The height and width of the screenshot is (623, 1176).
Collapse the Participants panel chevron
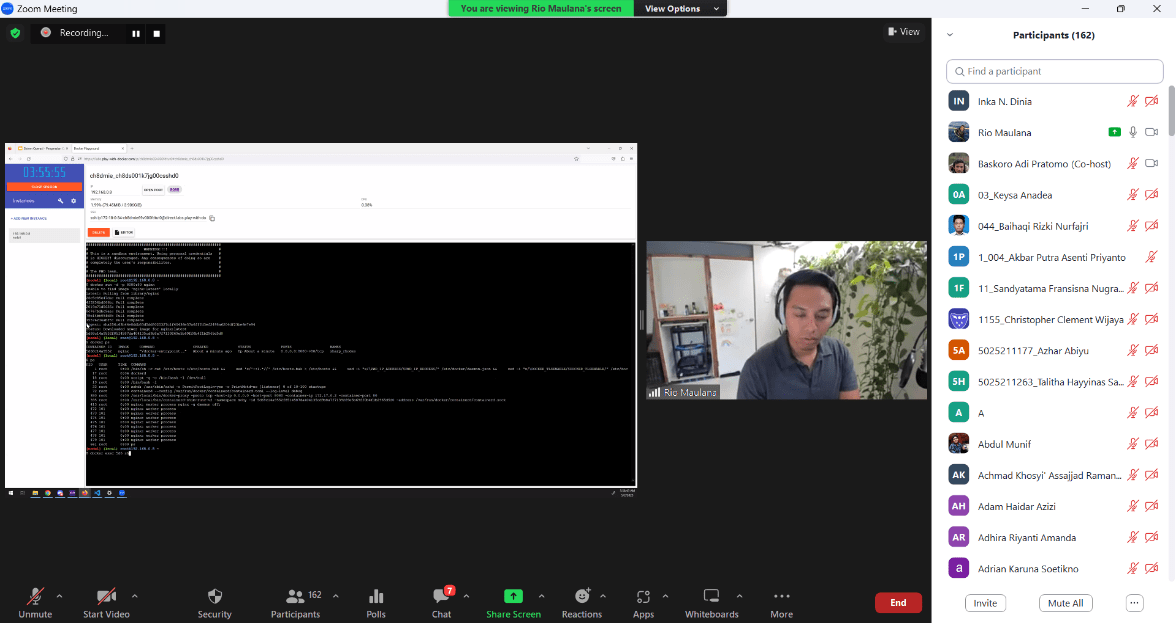click(950, 35)
